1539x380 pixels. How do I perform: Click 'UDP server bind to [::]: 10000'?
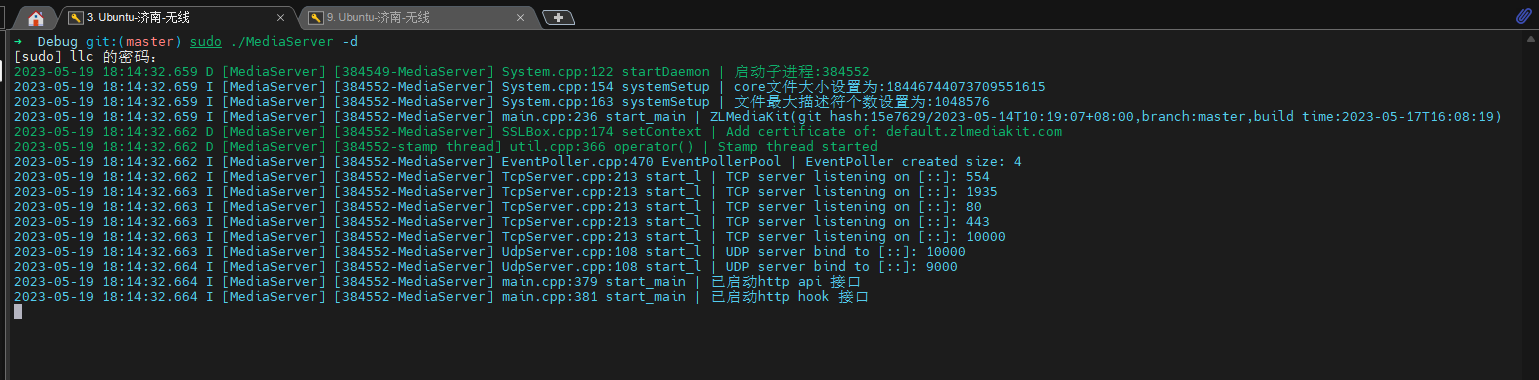click(845, 251)
